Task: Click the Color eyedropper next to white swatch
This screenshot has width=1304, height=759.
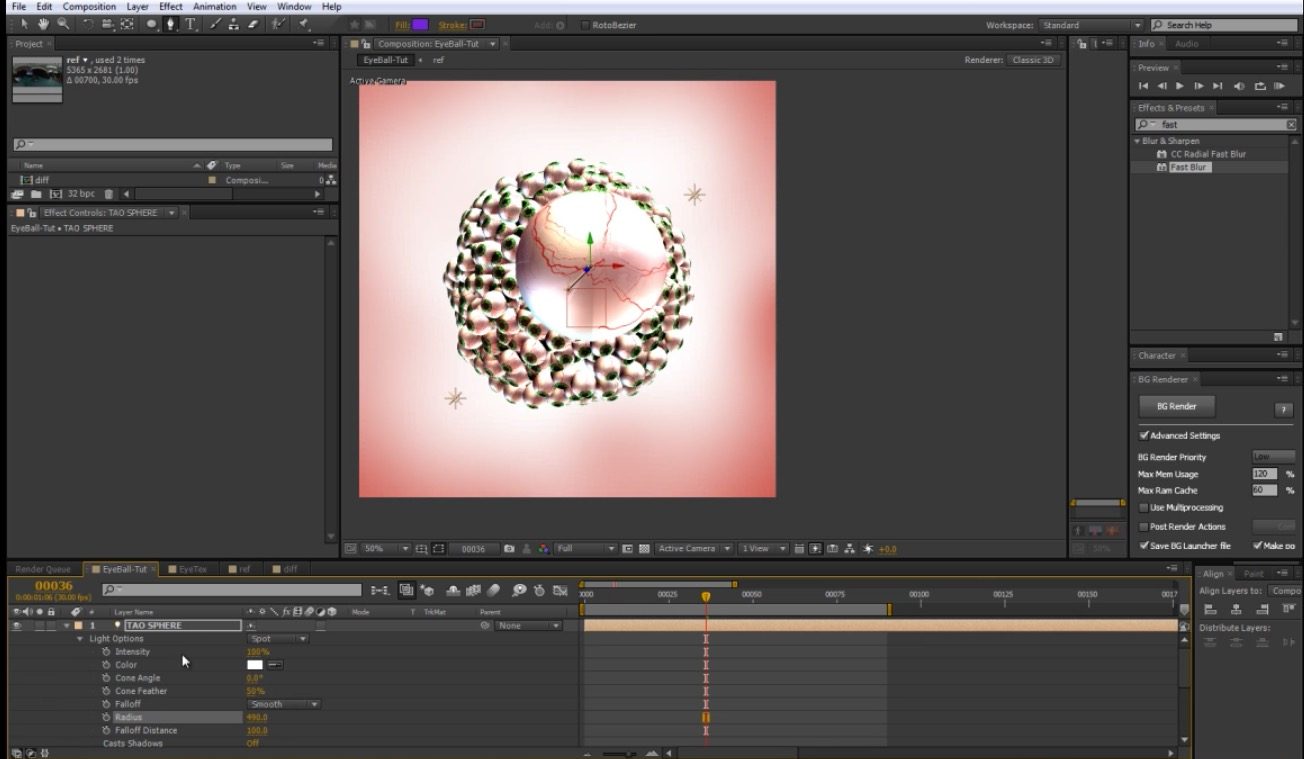Action: (274, 665)
